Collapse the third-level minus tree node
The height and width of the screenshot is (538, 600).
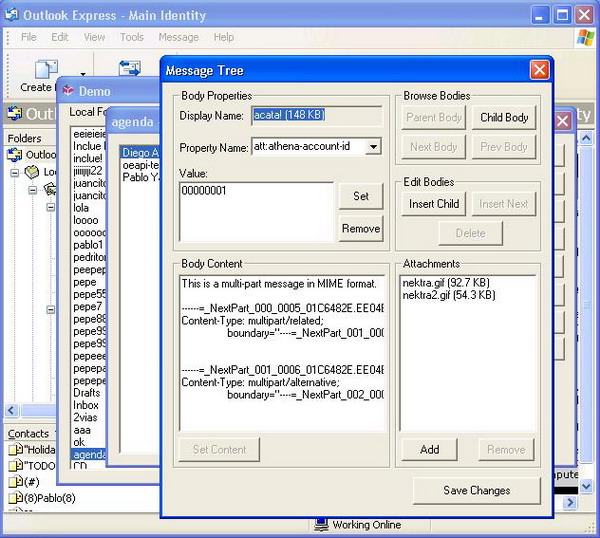click(x=51, y=207)
